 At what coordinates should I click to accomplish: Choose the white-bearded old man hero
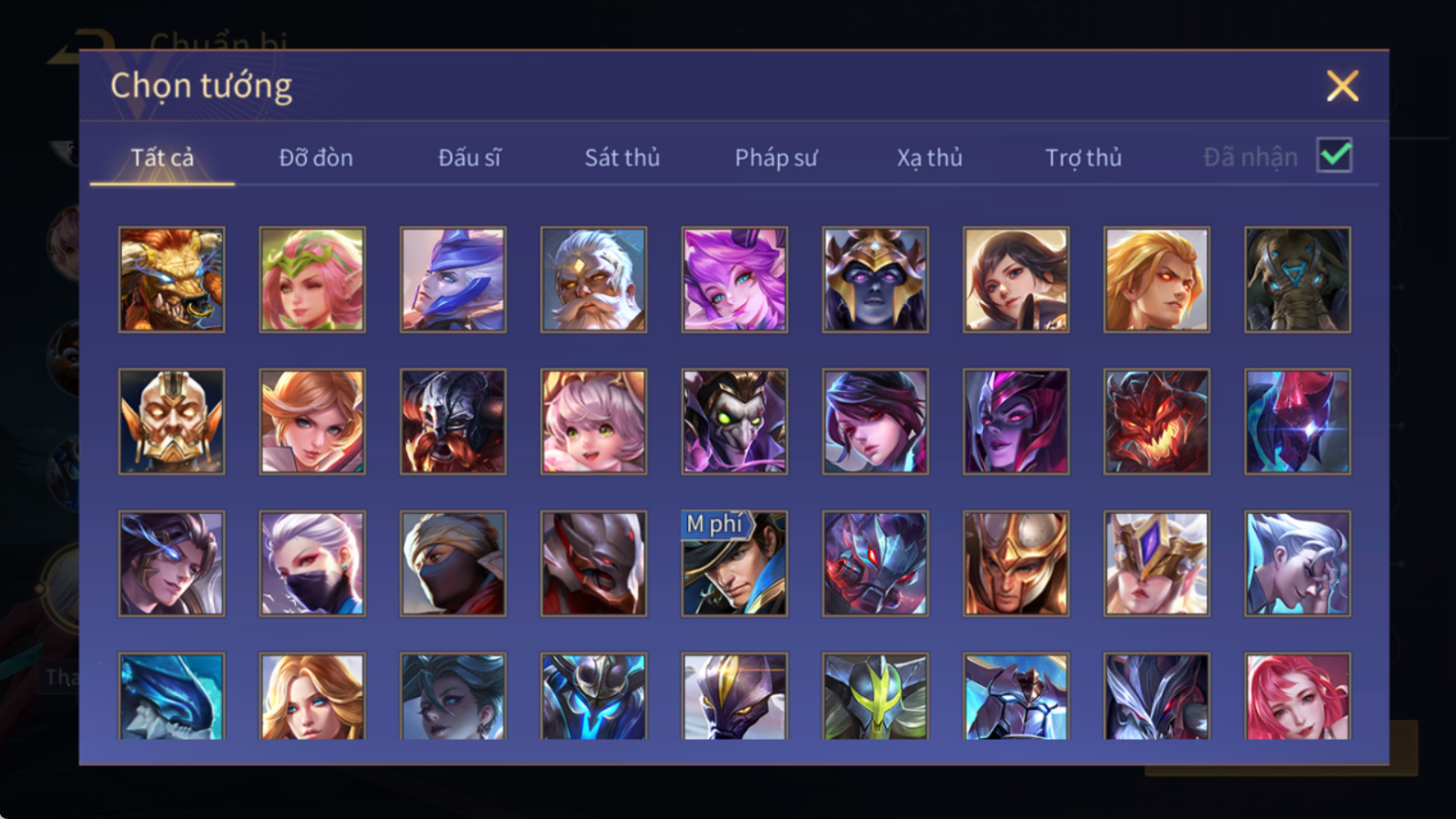point(594,279)
